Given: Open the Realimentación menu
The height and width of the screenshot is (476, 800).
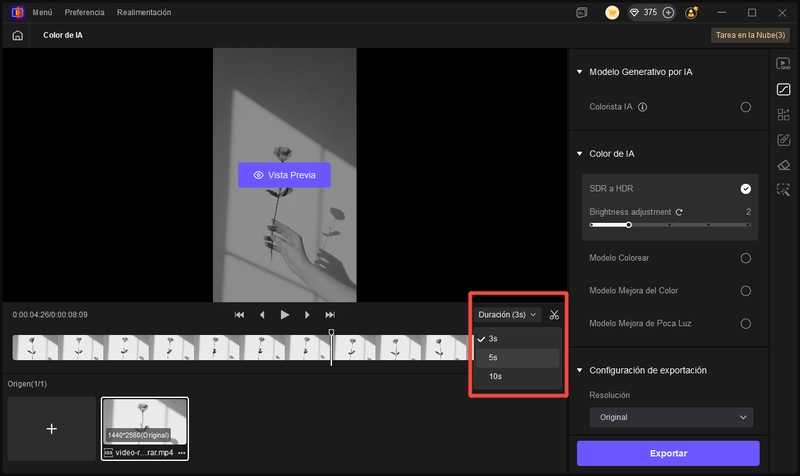Looking at the screenshot, I should click(x=144, y=12).
